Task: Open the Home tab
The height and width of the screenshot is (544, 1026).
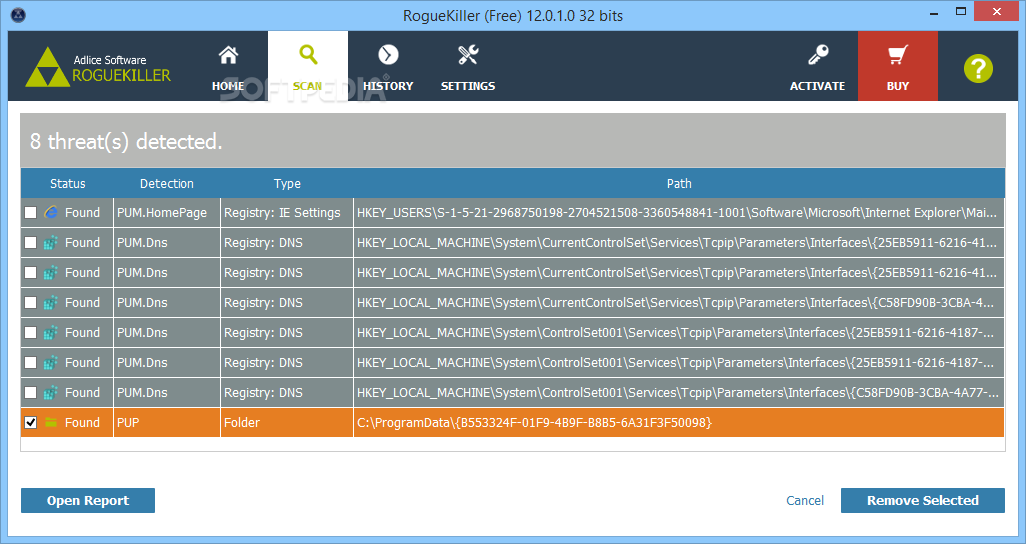Action: (x=228, y=66)
